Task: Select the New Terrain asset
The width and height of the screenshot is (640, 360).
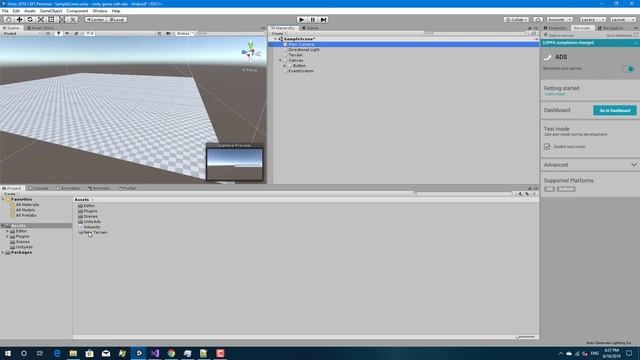Action: [95, 232]
